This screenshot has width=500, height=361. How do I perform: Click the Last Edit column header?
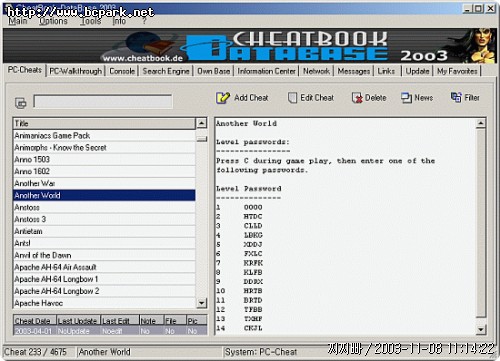point(120,320)
